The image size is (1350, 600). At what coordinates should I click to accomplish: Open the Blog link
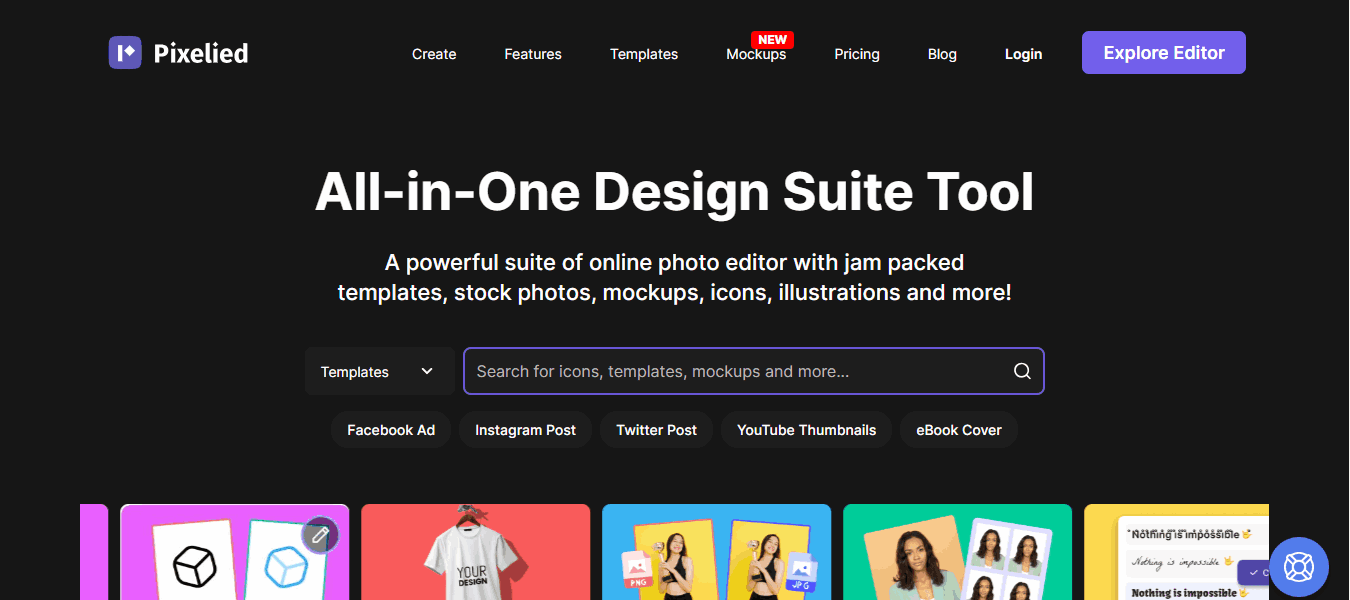pyautogui.click(x=942, y=54)
